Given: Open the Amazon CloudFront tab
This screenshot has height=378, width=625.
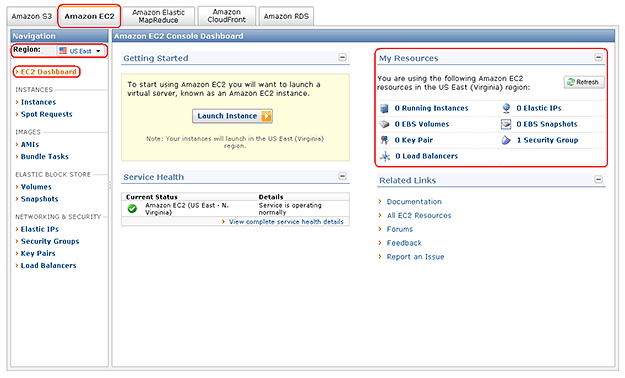Looking at the screenshot, I should coord(226,16).
